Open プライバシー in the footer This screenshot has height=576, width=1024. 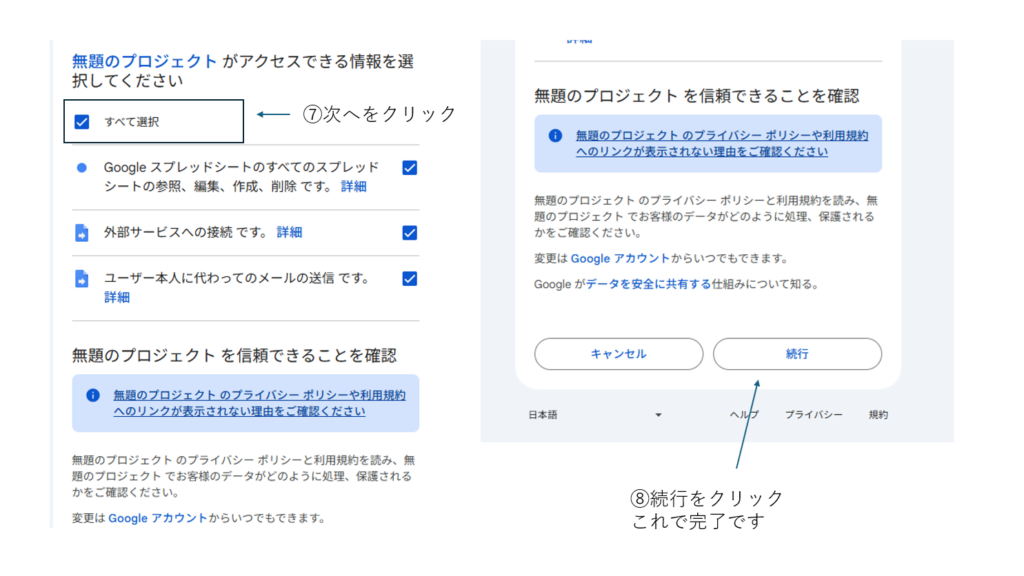pyautogui.click(x=813, y=415)
